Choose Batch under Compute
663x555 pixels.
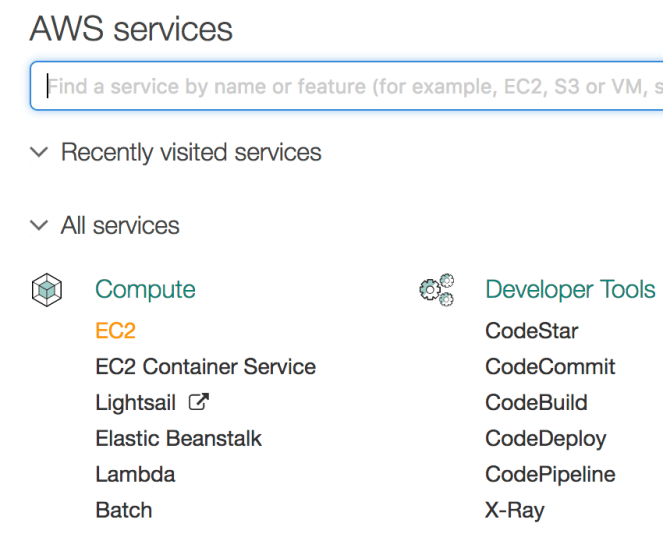tap(124, 510)
